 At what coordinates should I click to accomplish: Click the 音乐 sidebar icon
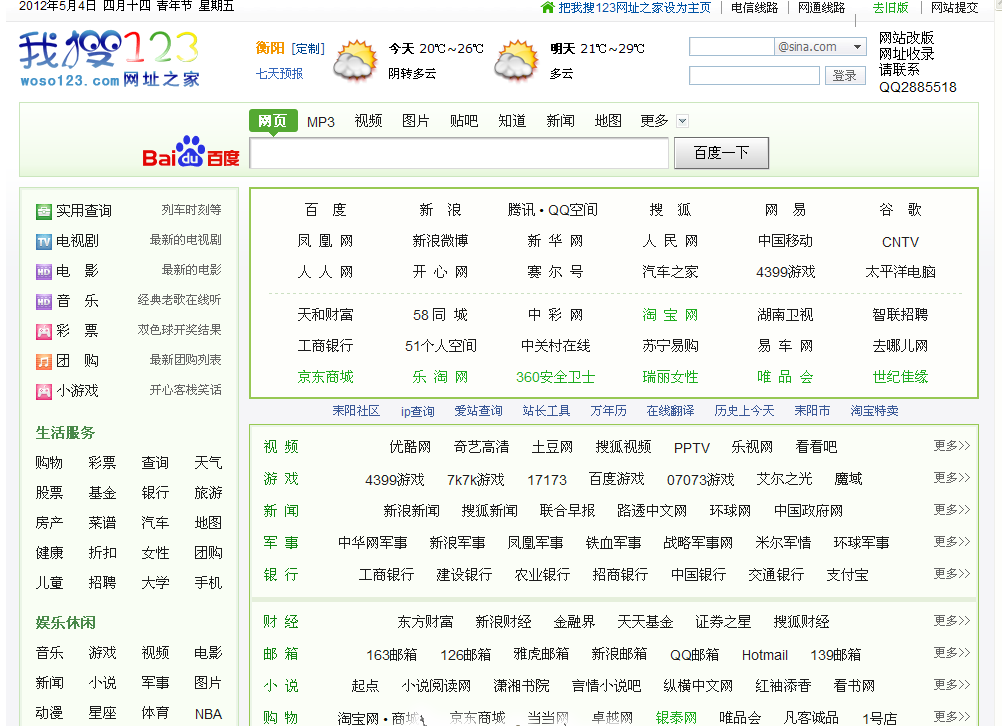point(43,301)
